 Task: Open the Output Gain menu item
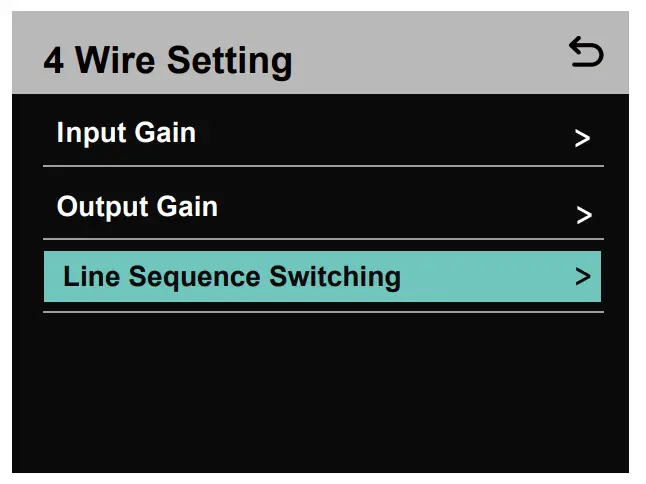pyautogui.click(x=322, y=208)
